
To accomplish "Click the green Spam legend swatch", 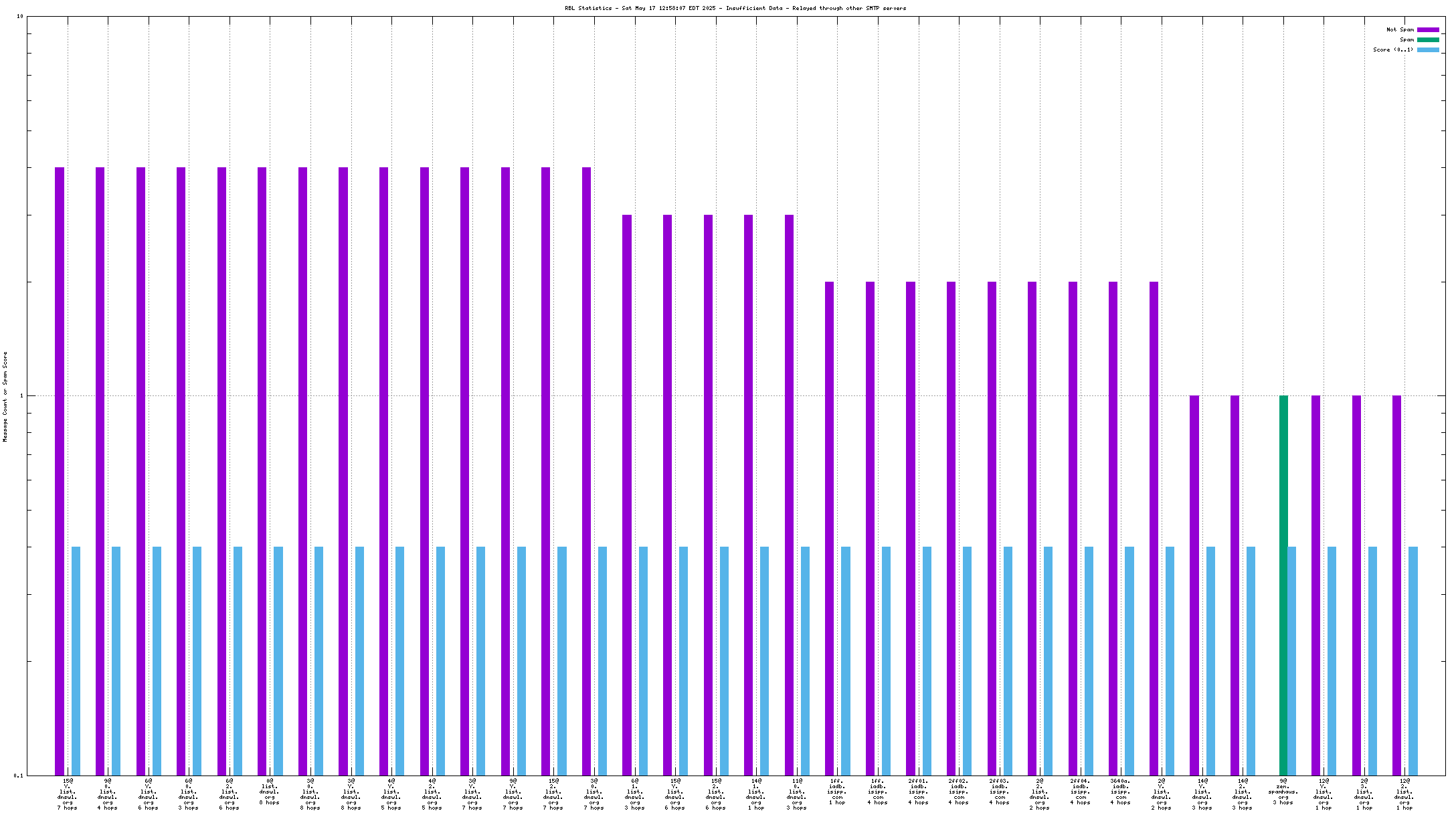I will (1428, 39).
